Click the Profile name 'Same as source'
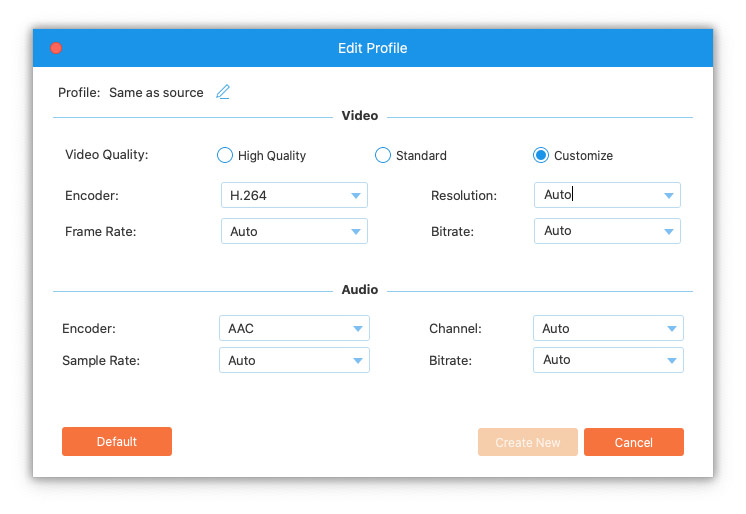This screenshot has width=746, height=514. (156, 93)
